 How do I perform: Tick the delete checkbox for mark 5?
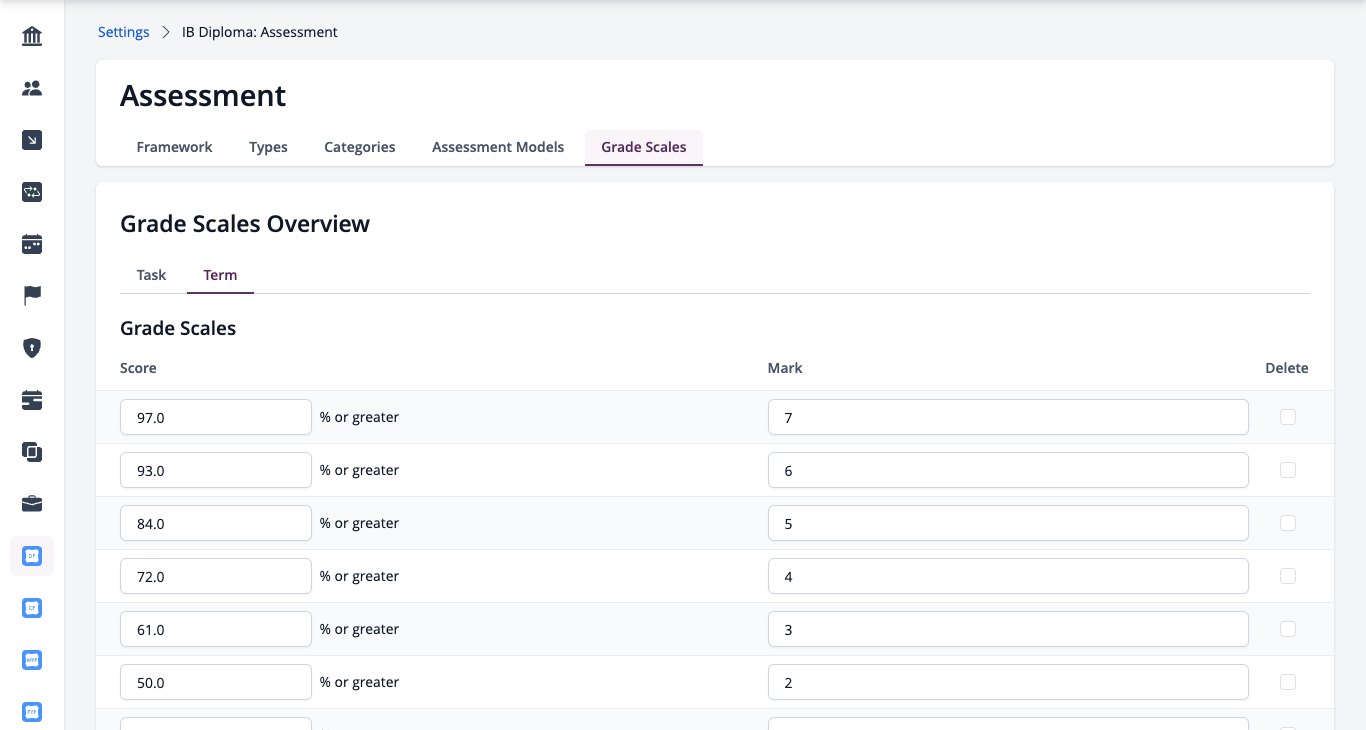click(1288, 523)
